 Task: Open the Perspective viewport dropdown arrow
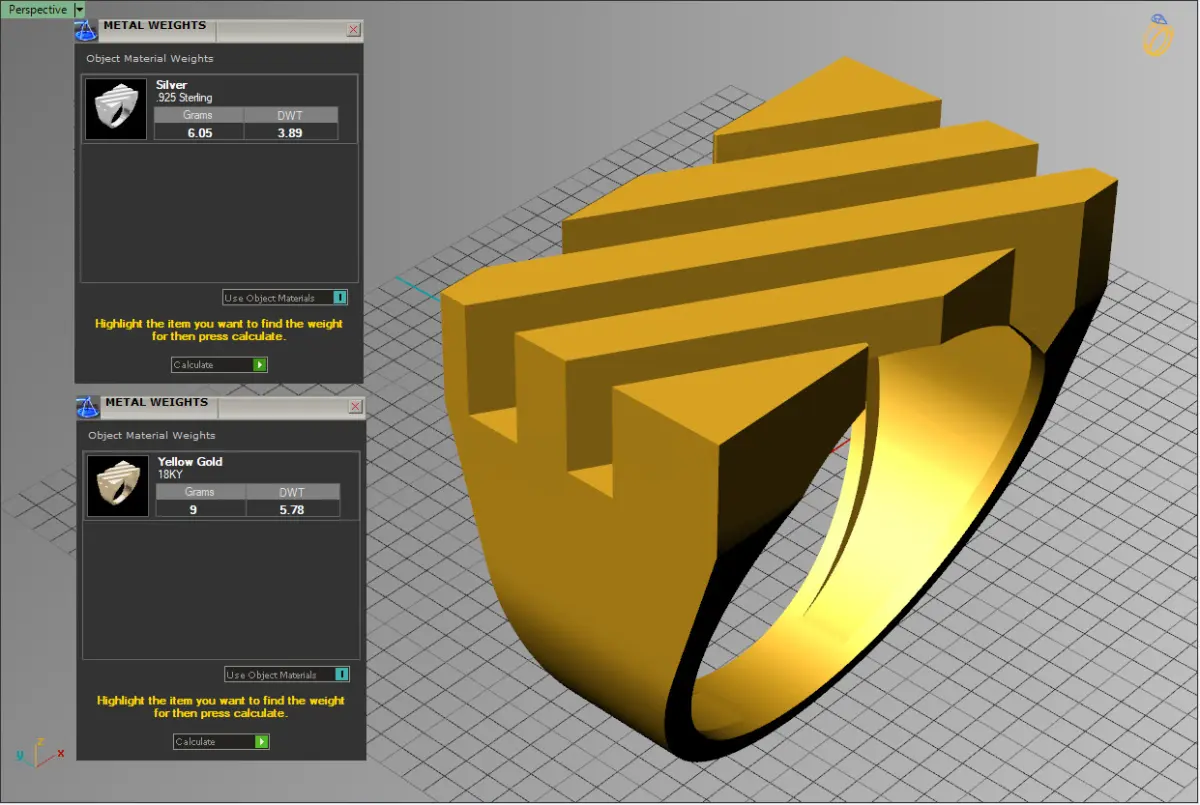(80, 9)
